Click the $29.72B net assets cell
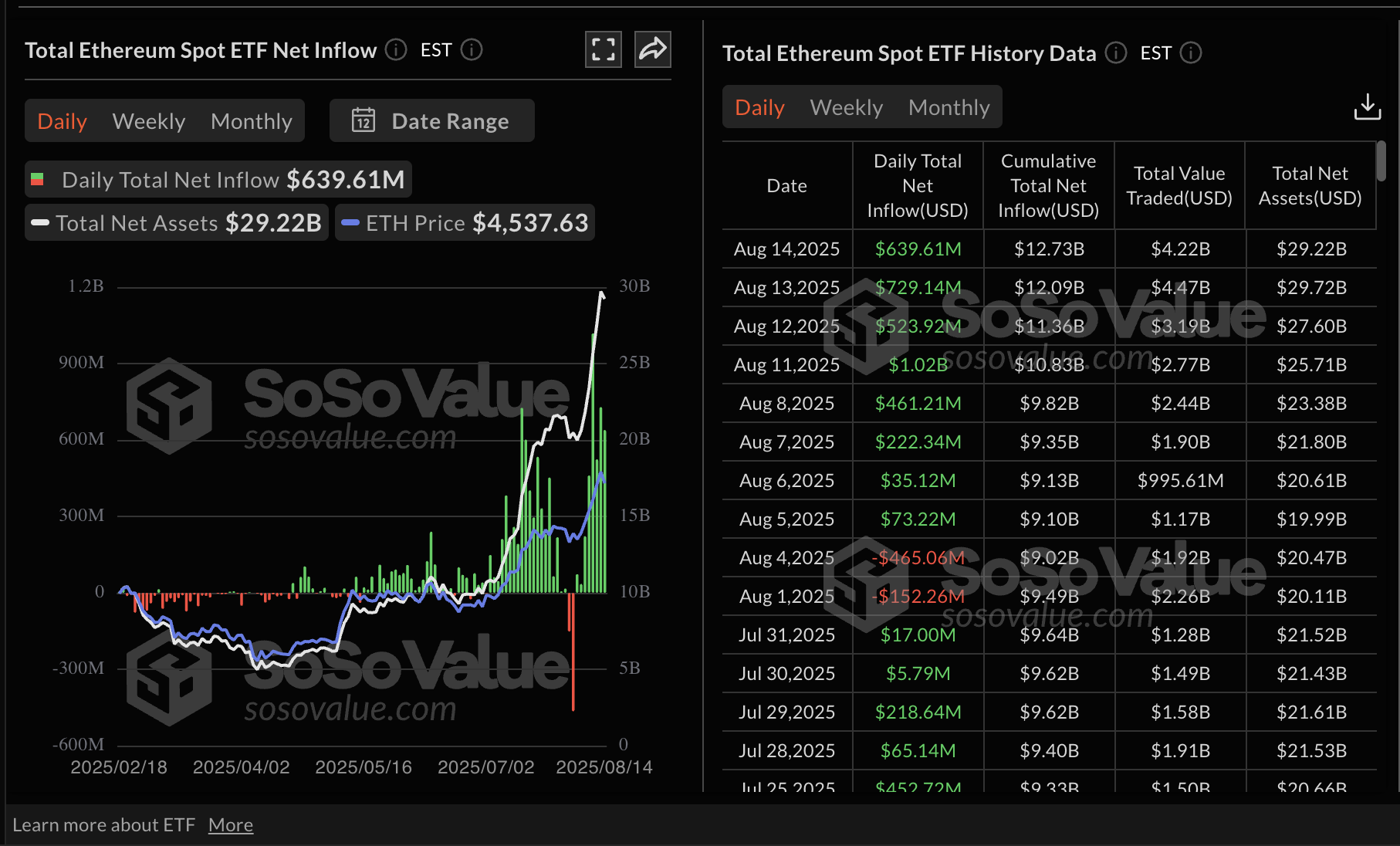This screenshot has height=846, width=1400. [1312, 288]
